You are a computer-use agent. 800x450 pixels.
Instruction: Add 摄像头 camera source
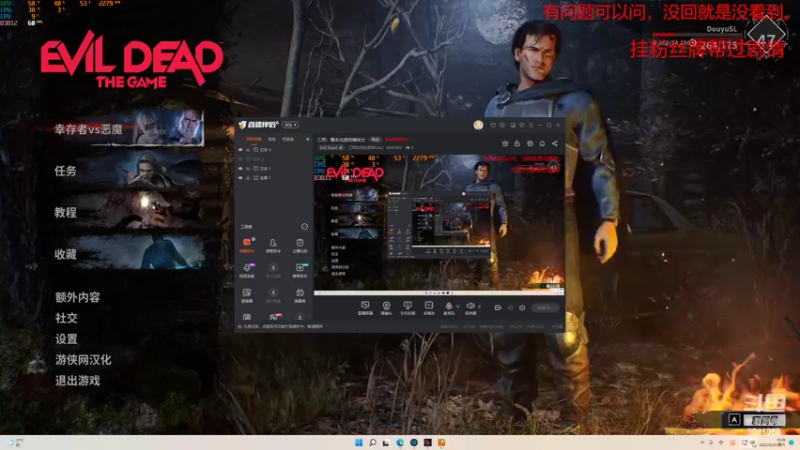point(386,307)
